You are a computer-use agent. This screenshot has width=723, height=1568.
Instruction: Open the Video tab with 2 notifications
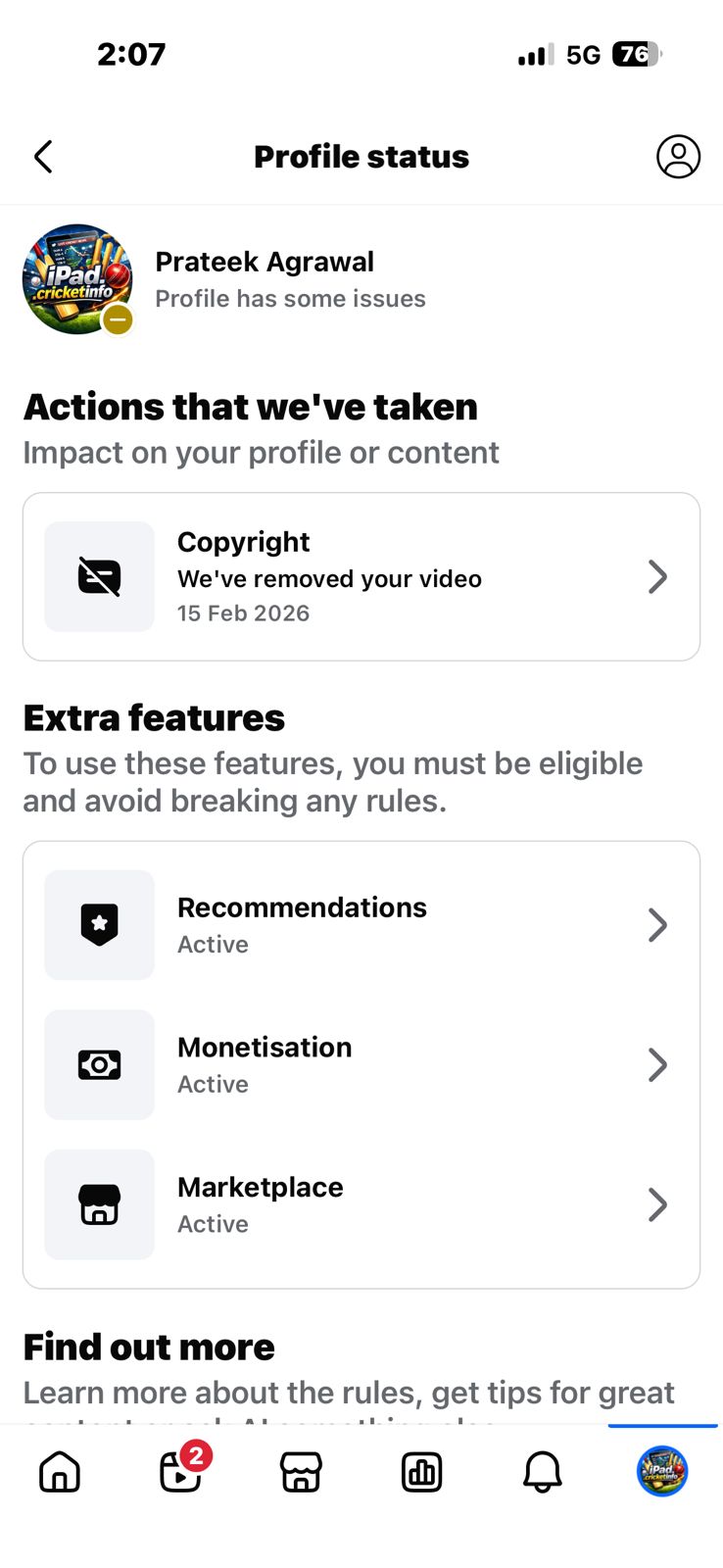[181, 1472]
